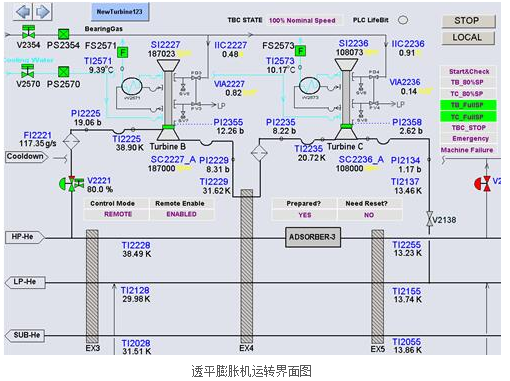Viewport: 510px width, 381px height.
Task: Select the Start&Check sequence step
Action: click(468, 71)
